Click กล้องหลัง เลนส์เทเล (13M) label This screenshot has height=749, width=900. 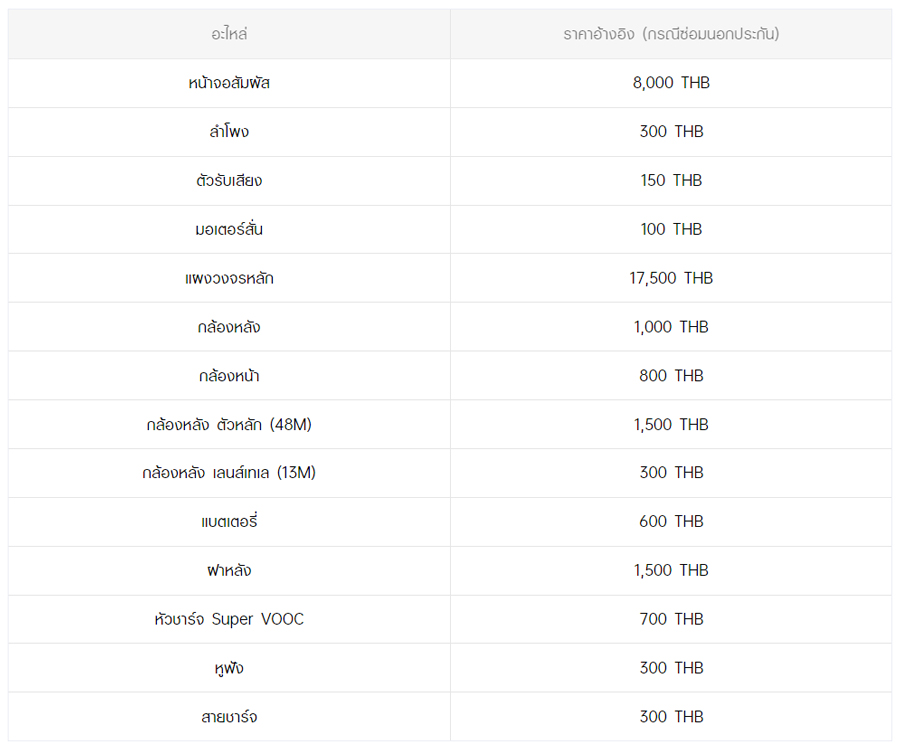pos(229,473)
